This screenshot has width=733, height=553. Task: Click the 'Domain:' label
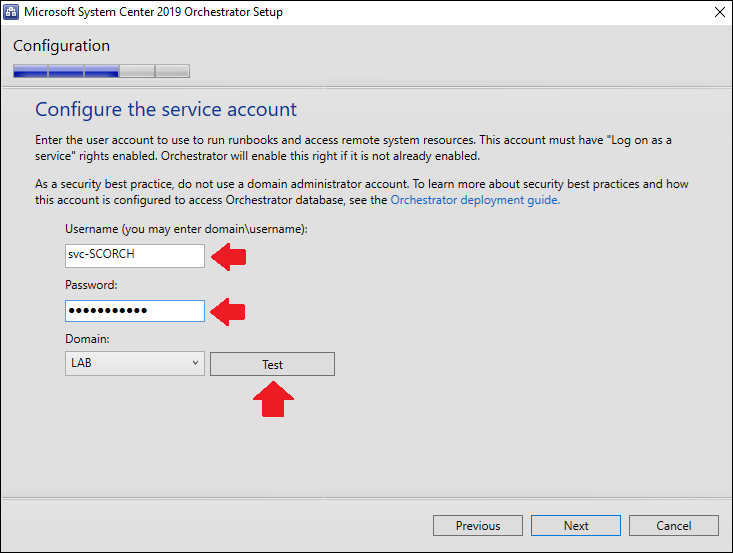click(x=87, y=339)
